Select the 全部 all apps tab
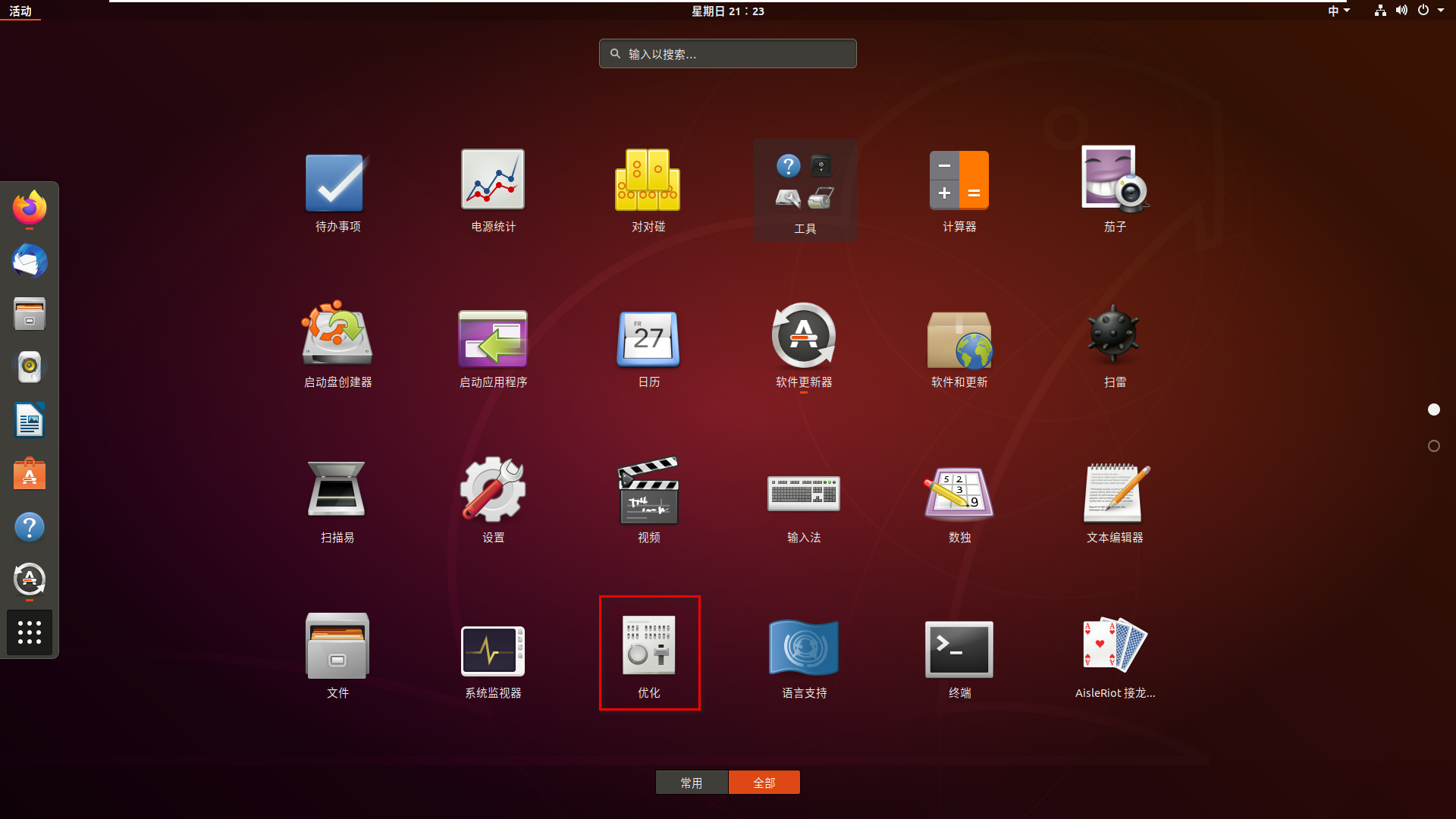1456x819 pixels. 764,783
